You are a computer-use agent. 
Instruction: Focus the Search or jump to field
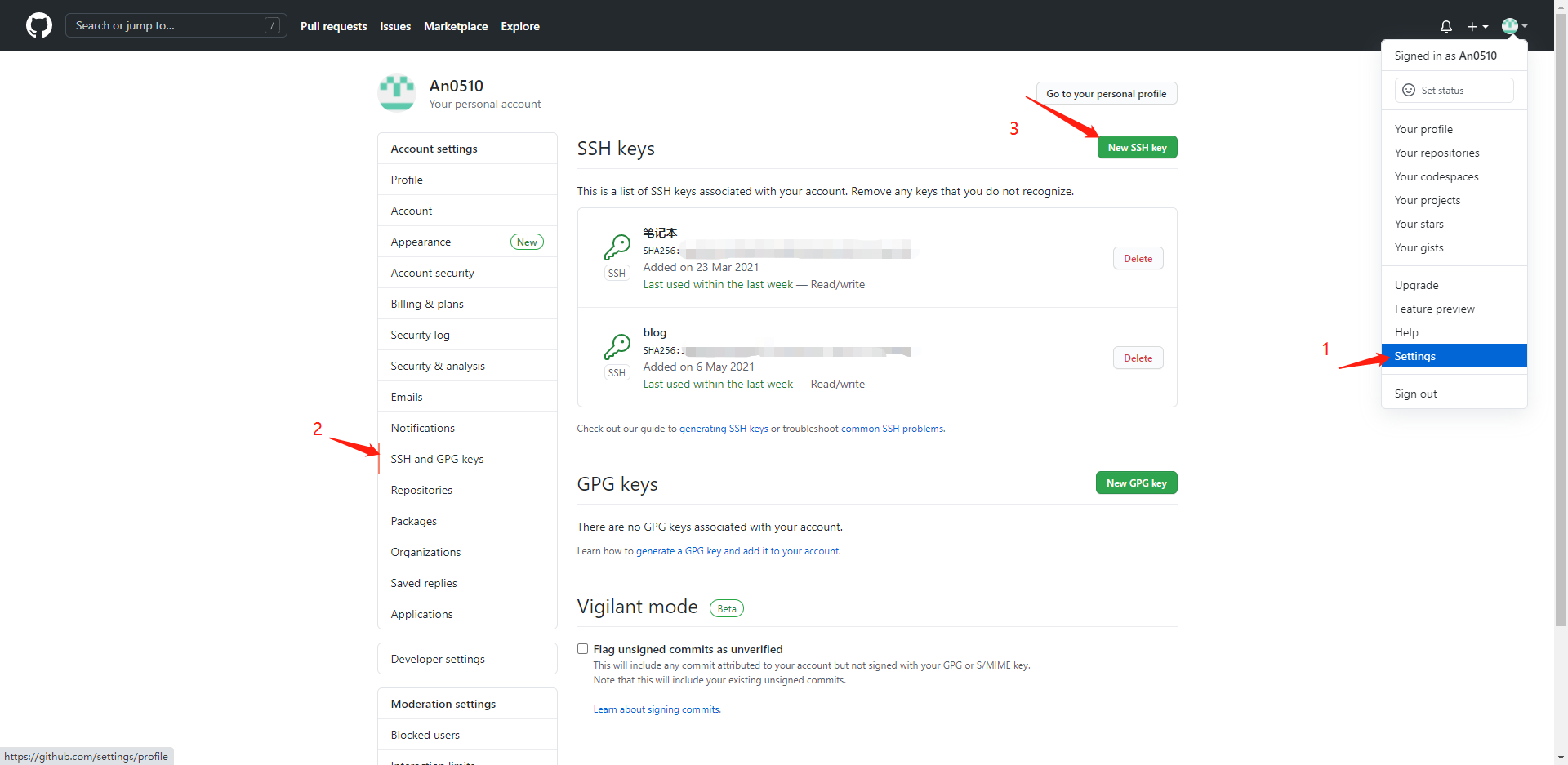click(167, 26)
